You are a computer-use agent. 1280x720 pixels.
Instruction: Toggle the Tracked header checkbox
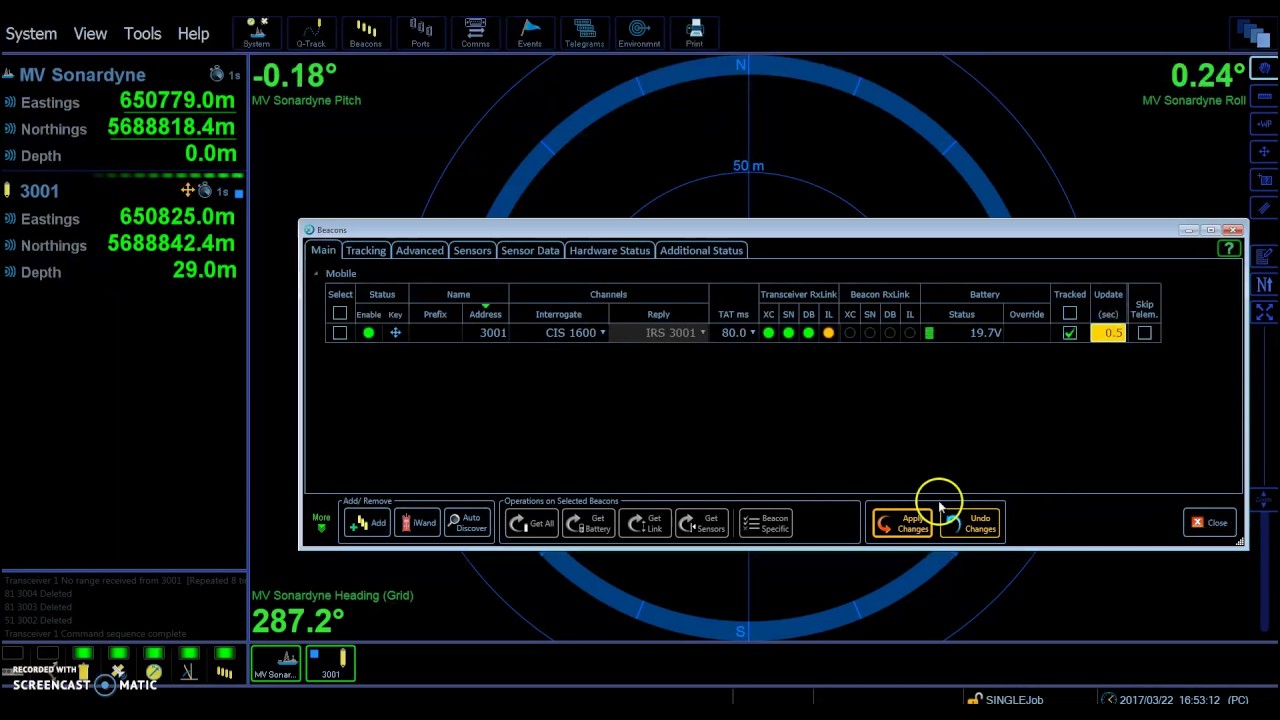[x=1069, y=314]
